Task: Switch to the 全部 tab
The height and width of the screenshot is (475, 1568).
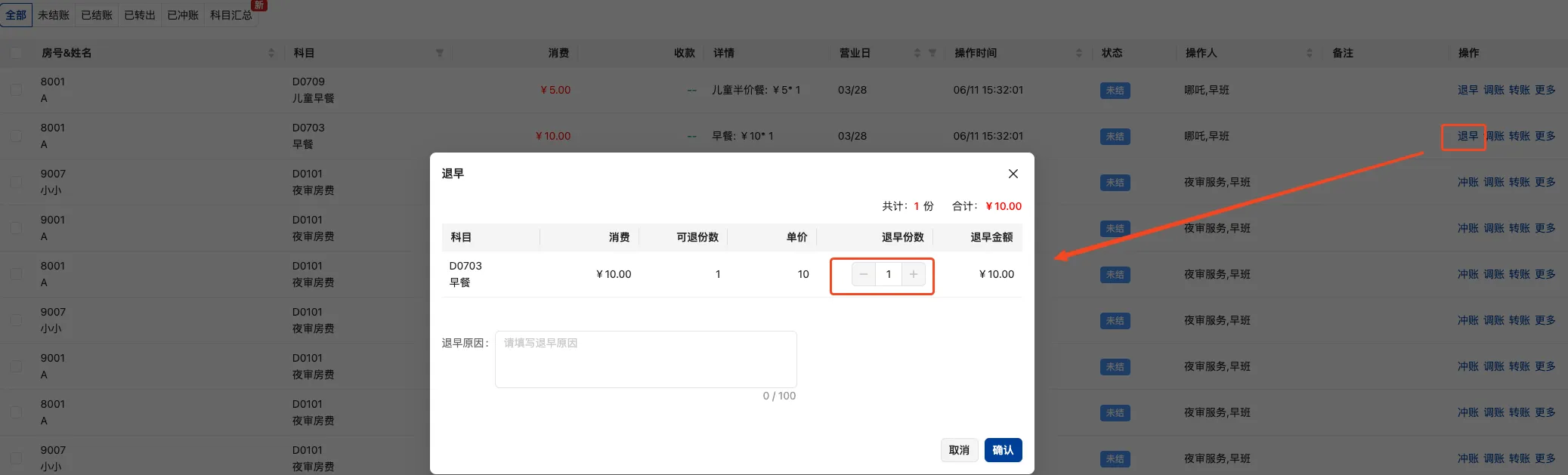Action: pos(16,15)
